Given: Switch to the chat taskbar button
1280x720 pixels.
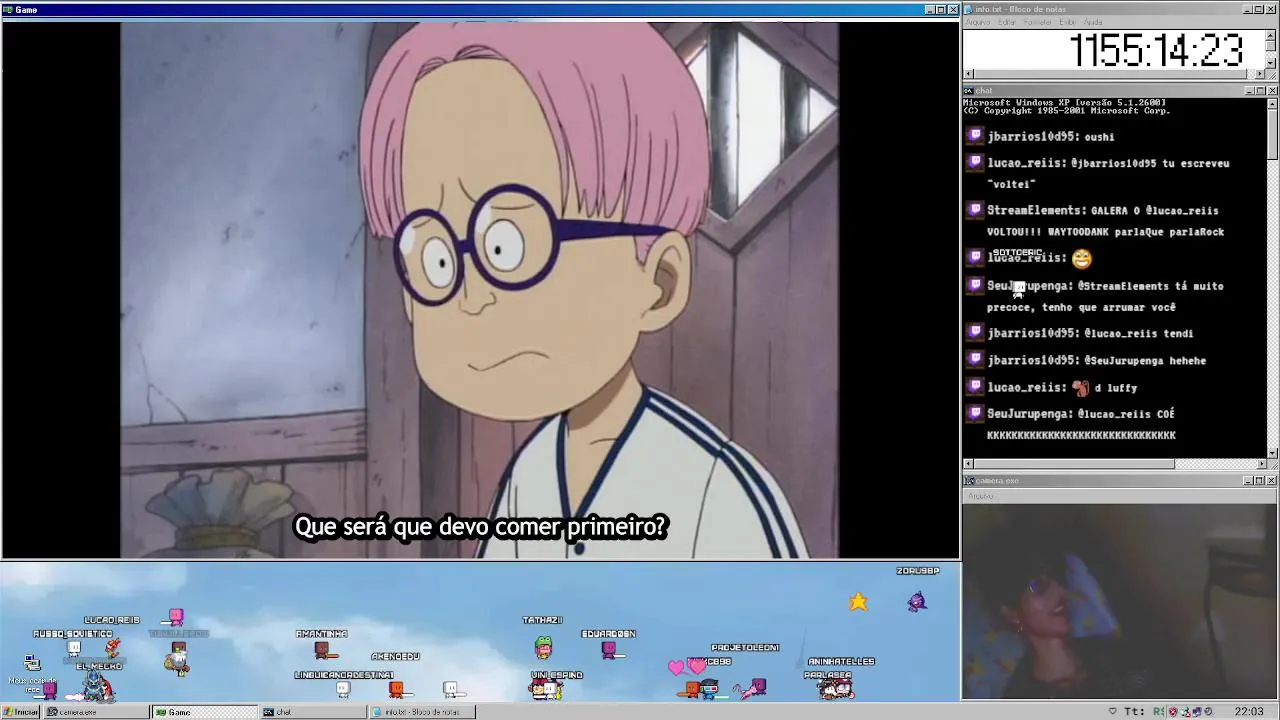Looking at the screenshot, I should 313,712.
